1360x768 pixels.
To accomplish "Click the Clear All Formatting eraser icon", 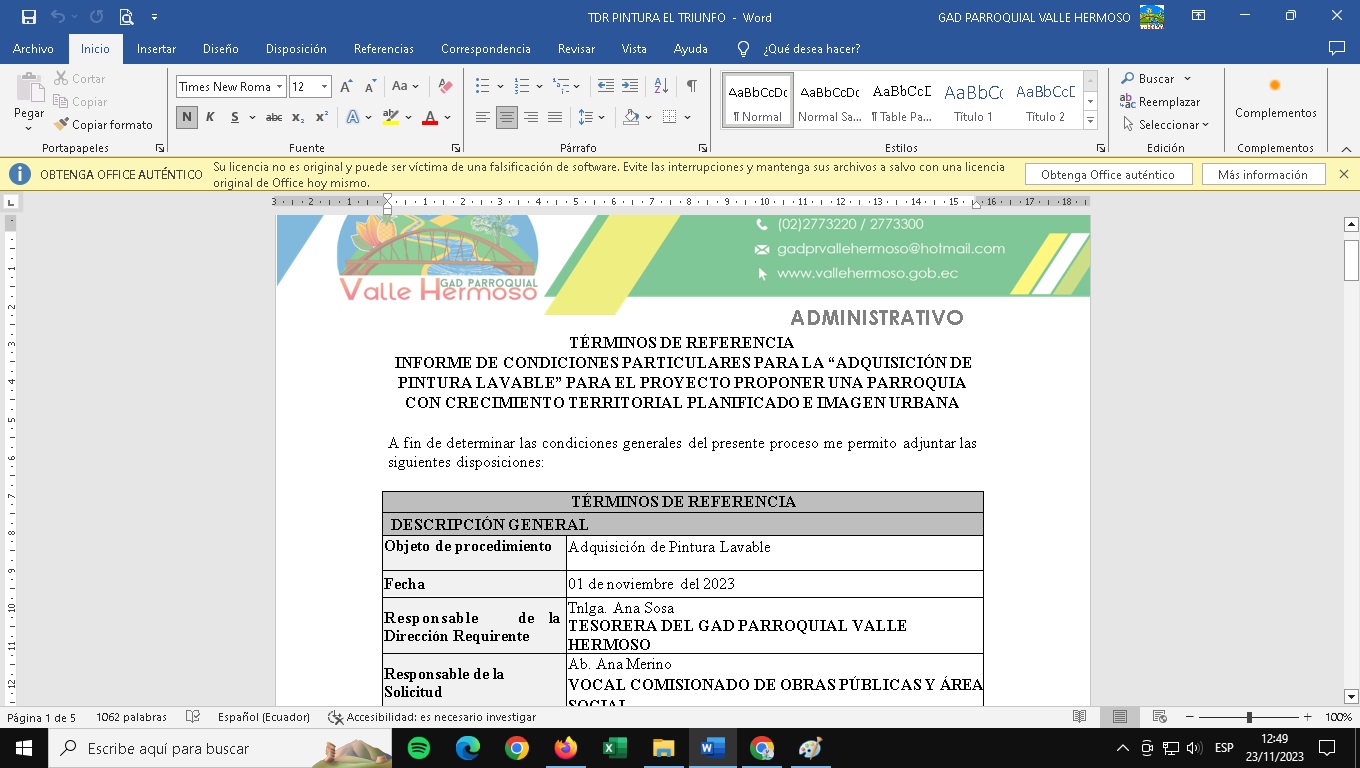I will (x=446, y=87).
